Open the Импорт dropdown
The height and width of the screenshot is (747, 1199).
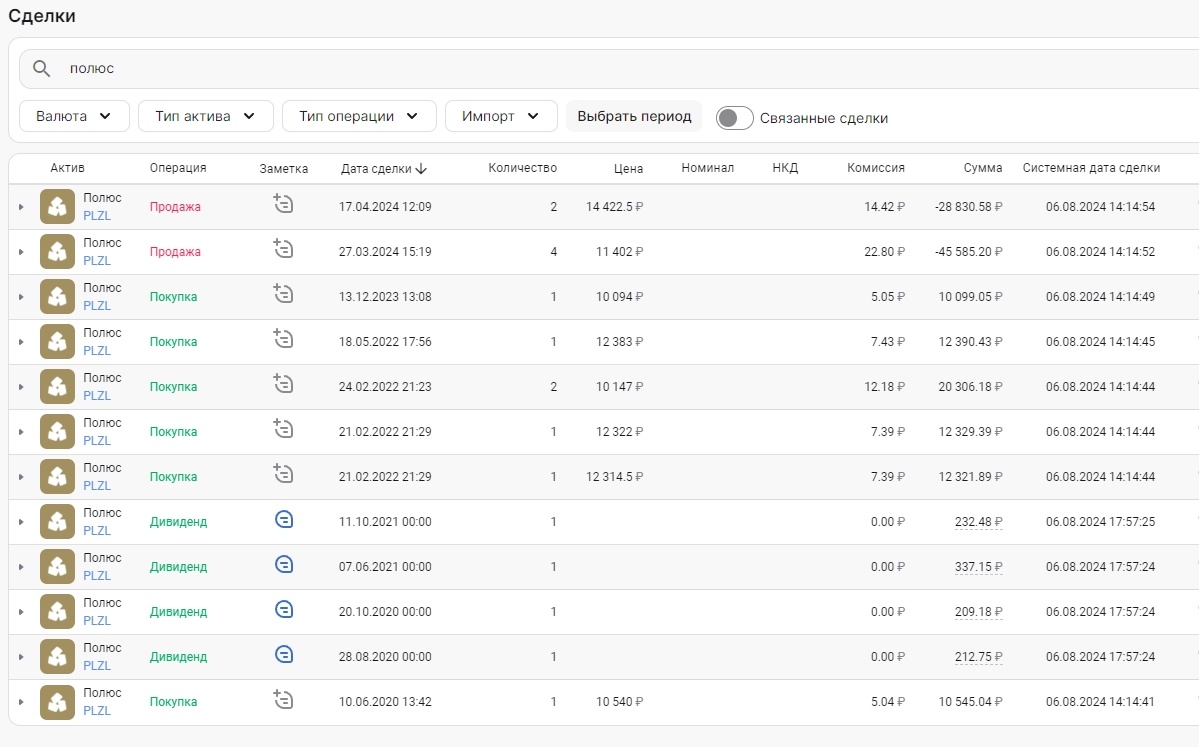[x=501, y=116]
